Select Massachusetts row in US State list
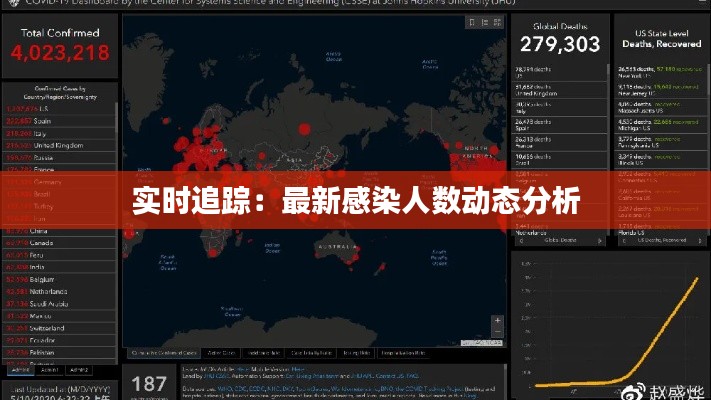Screen dimensions: 711x400 [660, 107]
